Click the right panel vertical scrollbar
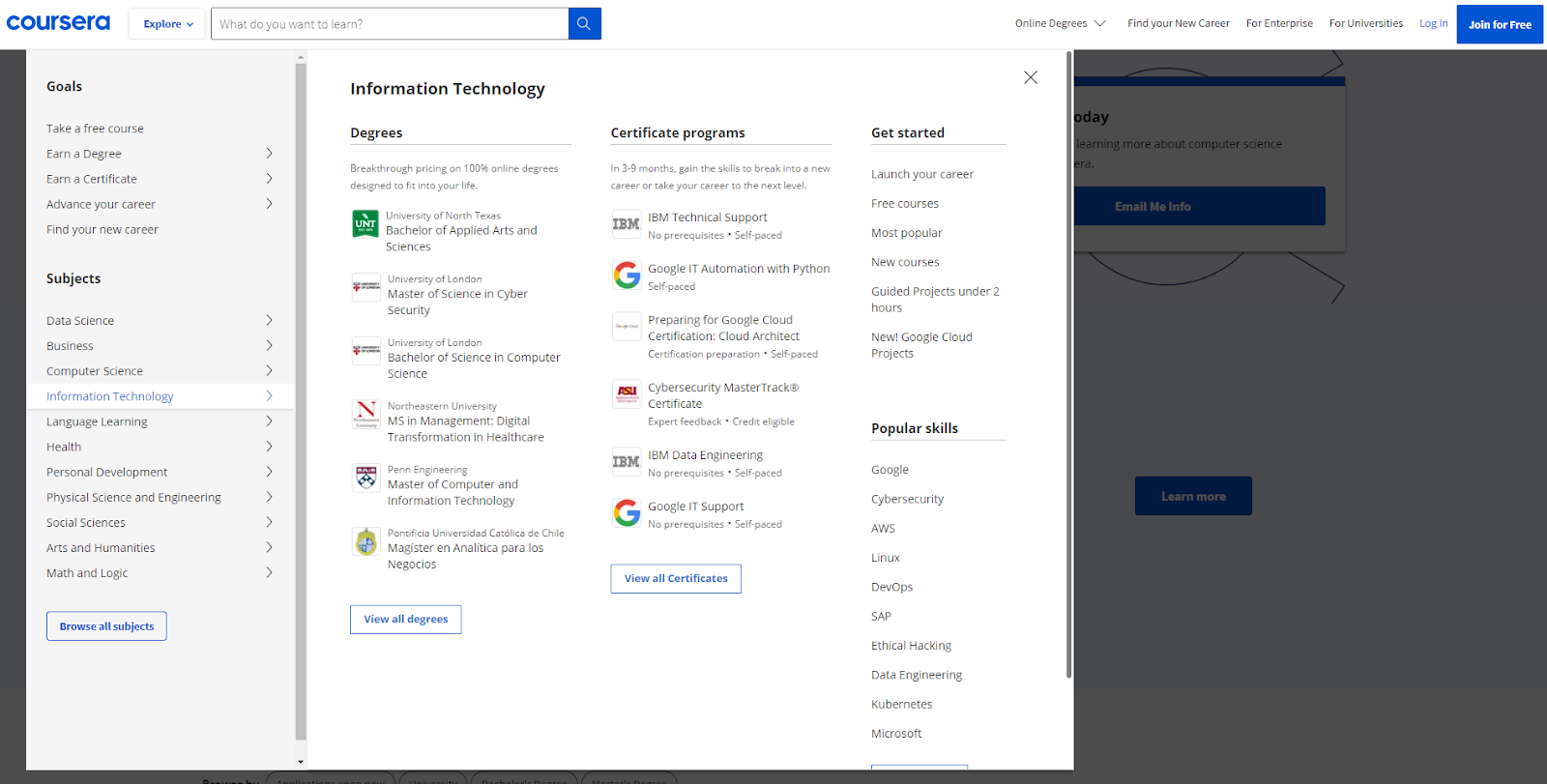 (1068, 365)
